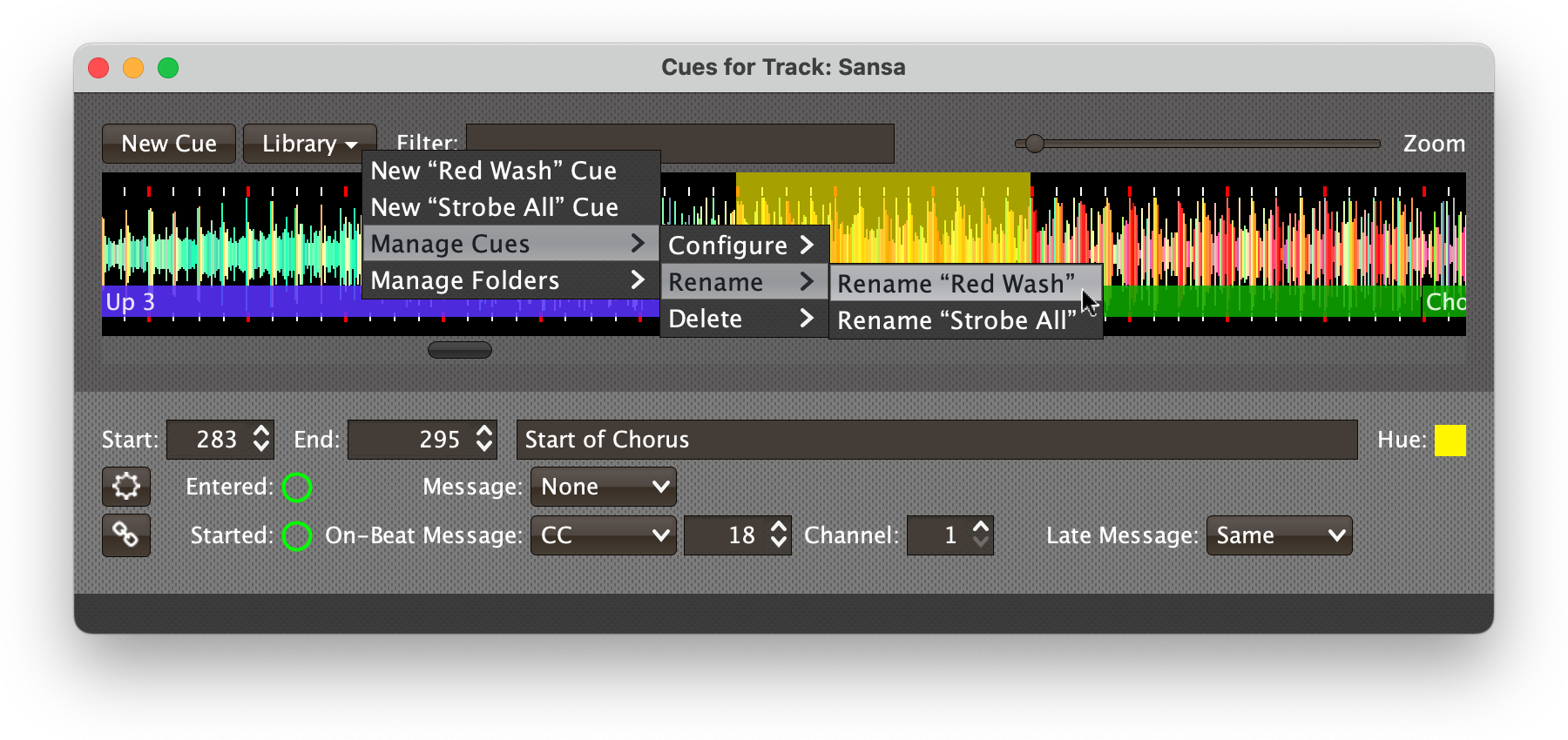The image size is (1568, 740).
Task: Click the Start value stepper arrows
Action: tap(260, 440)
